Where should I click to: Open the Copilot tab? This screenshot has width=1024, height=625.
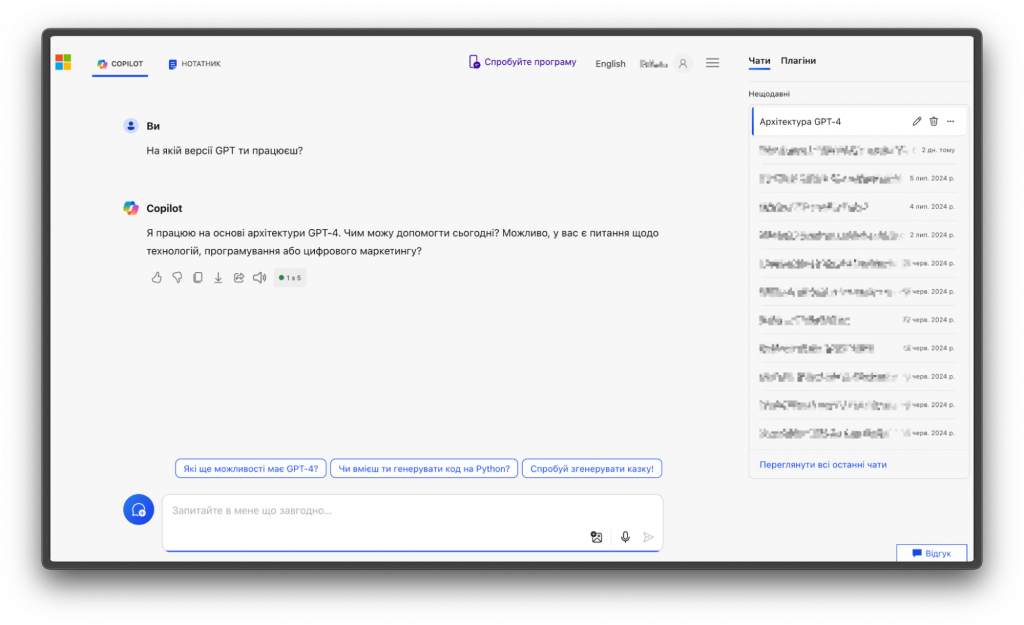120,64
